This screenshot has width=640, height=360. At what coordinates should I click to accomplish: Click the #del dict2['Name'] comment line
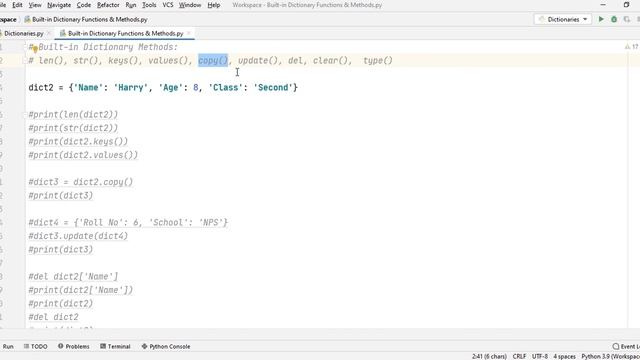(73, 276)
